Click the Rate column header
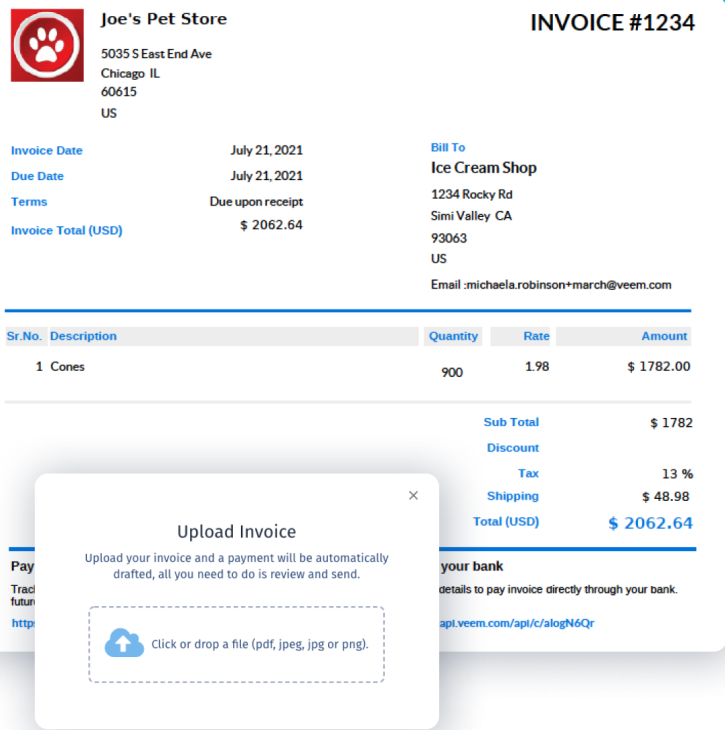 (x=536, y=336)
